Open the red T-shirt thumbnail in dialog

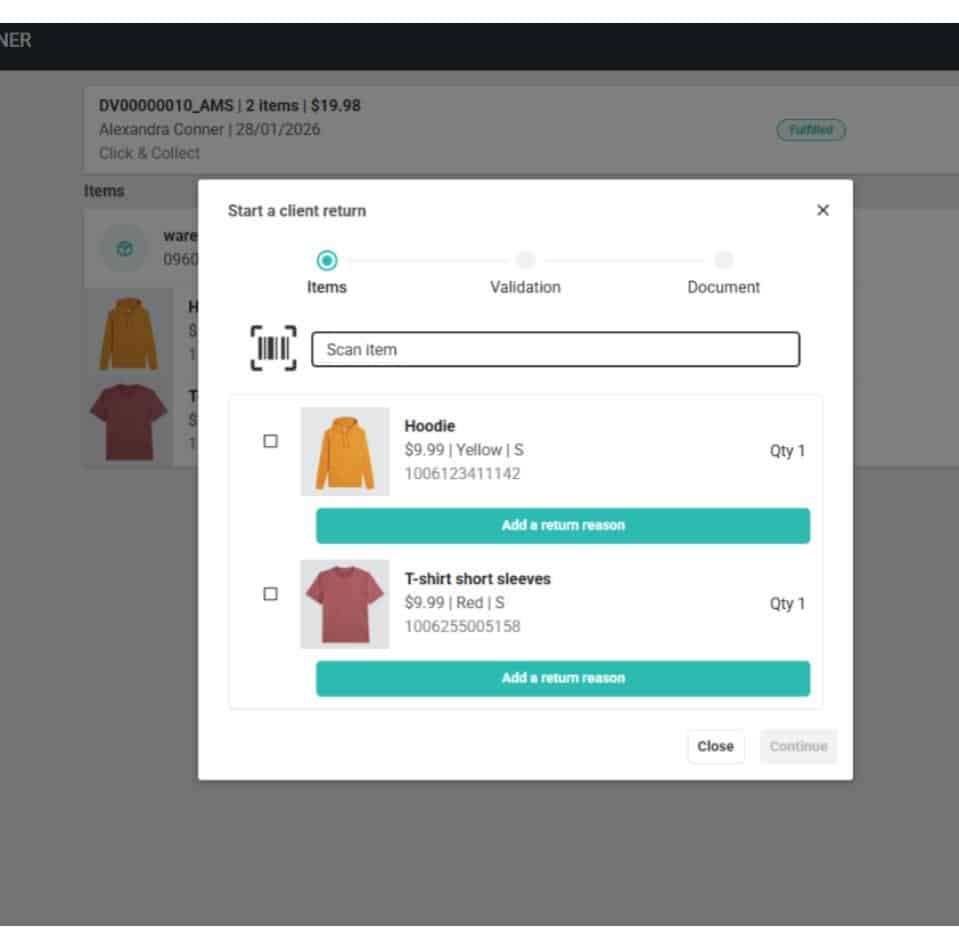click(x=344, y=604)
